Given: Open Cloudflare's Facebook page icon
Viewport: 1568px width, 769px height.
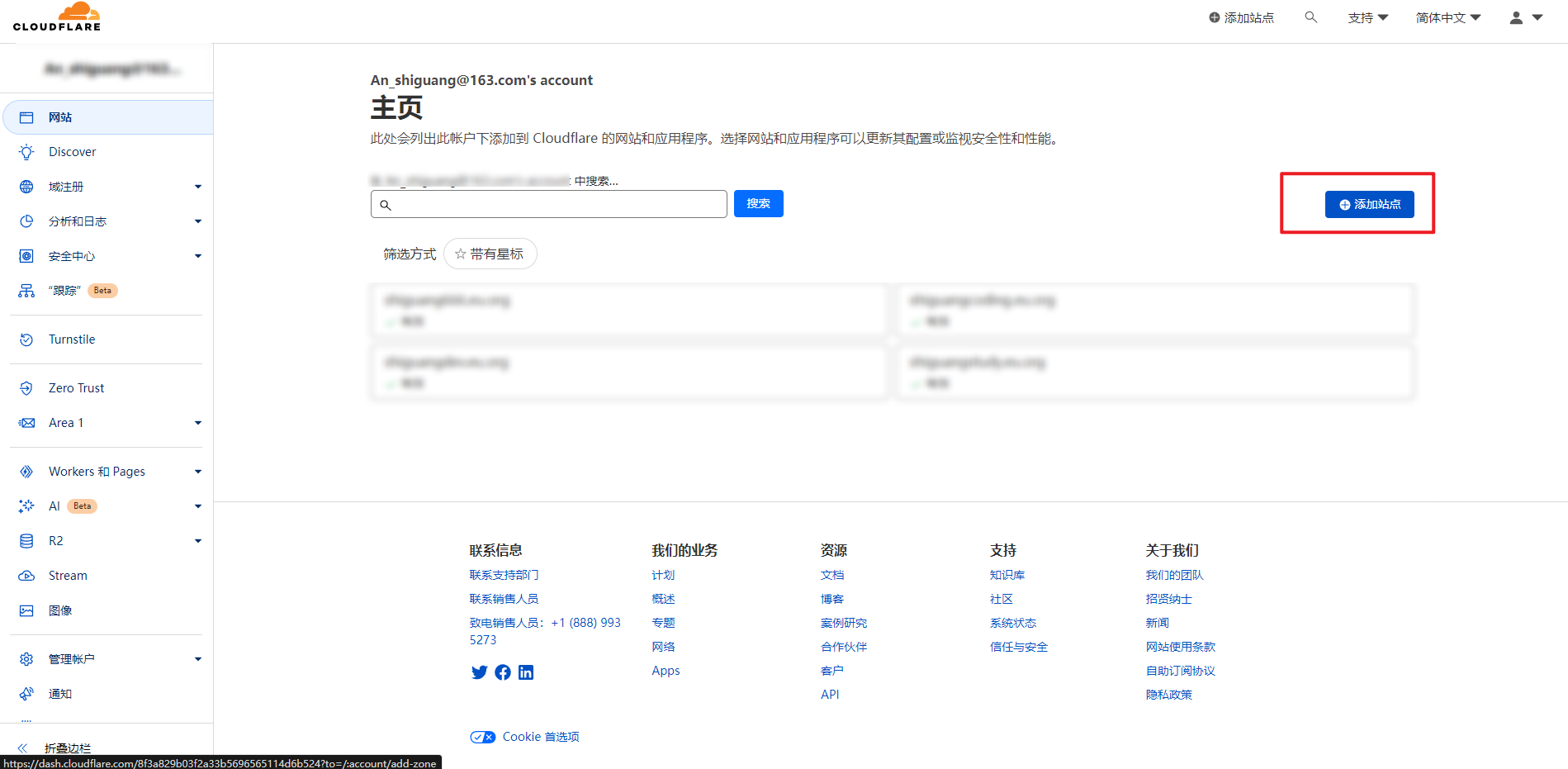Looking at the screenshot, I should tap(503, 672).
